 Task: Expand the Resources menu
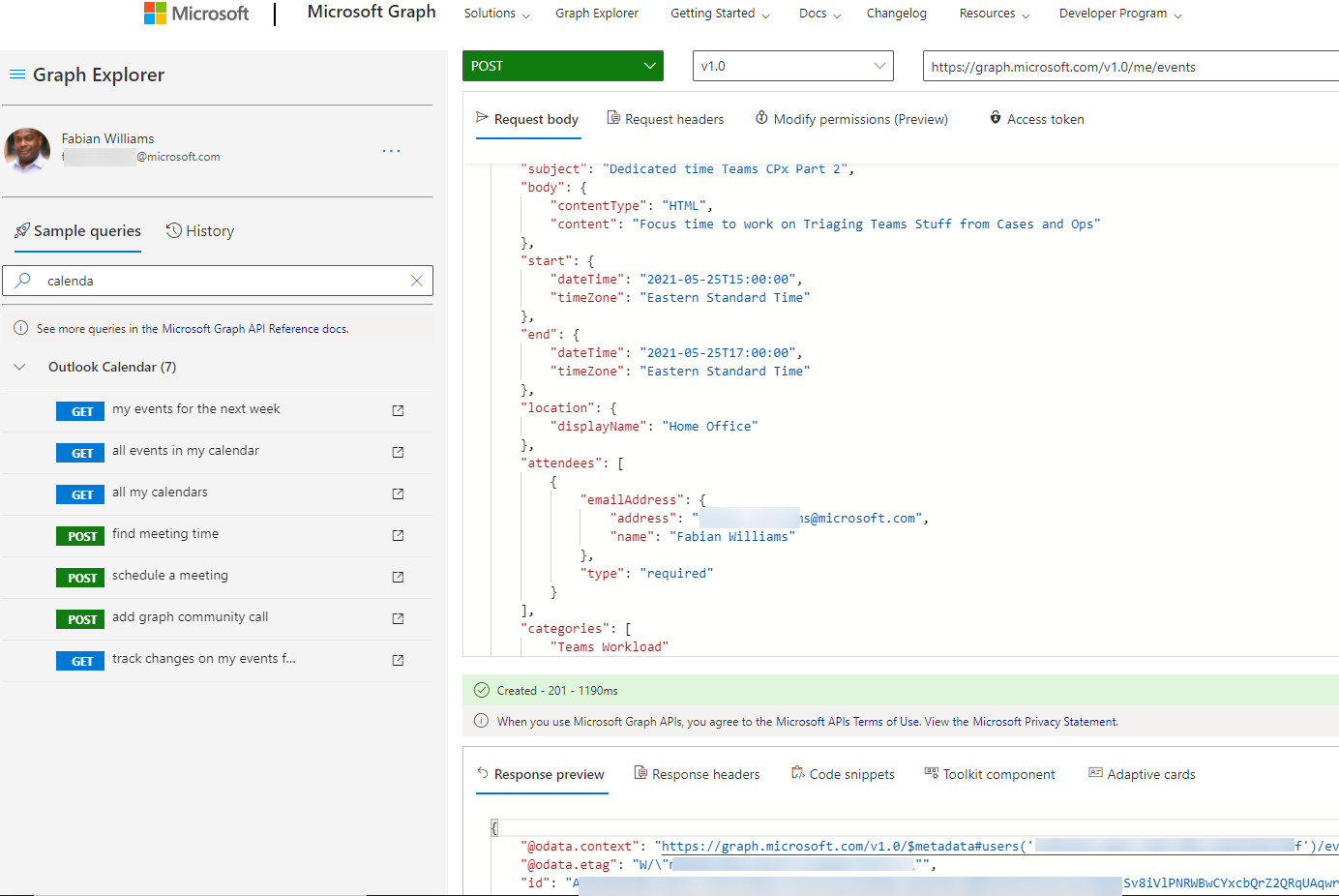coord(995,14)
